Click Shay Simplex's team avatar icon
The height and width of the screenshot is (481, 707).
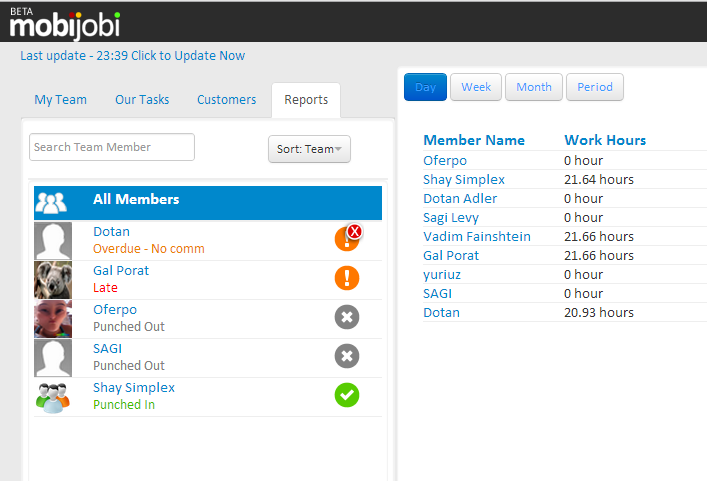[x=53, y=397]
